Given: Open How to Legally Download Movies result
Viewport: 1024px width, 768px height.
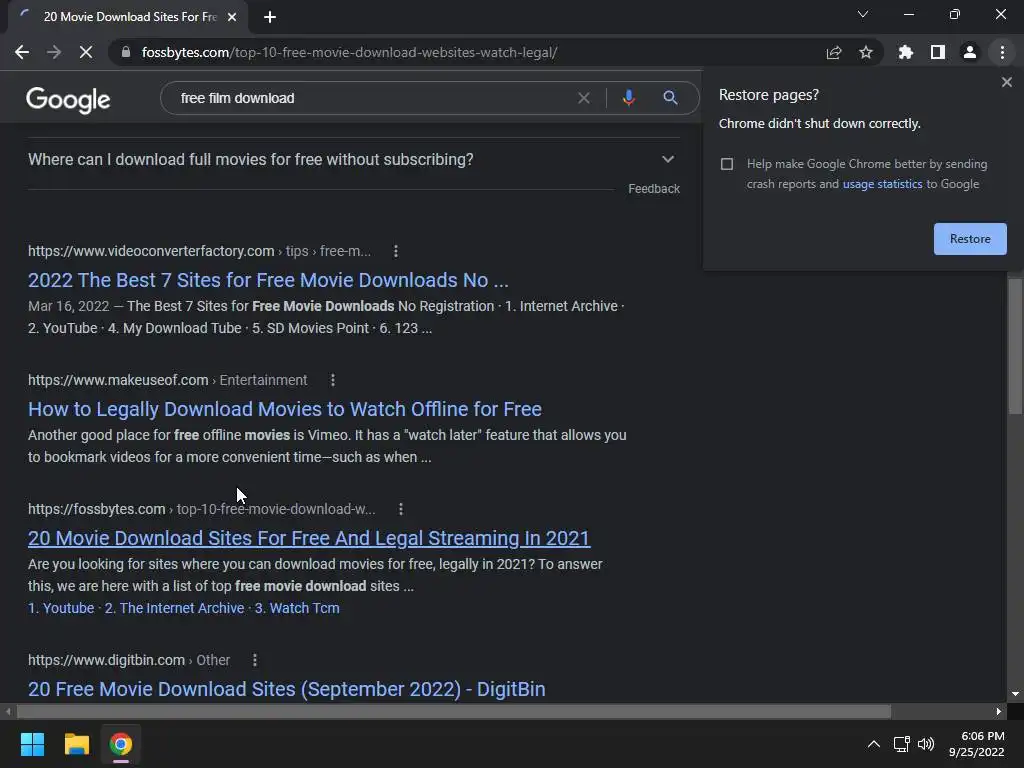Looking at the screenshot, I should [x=285, y=409].
